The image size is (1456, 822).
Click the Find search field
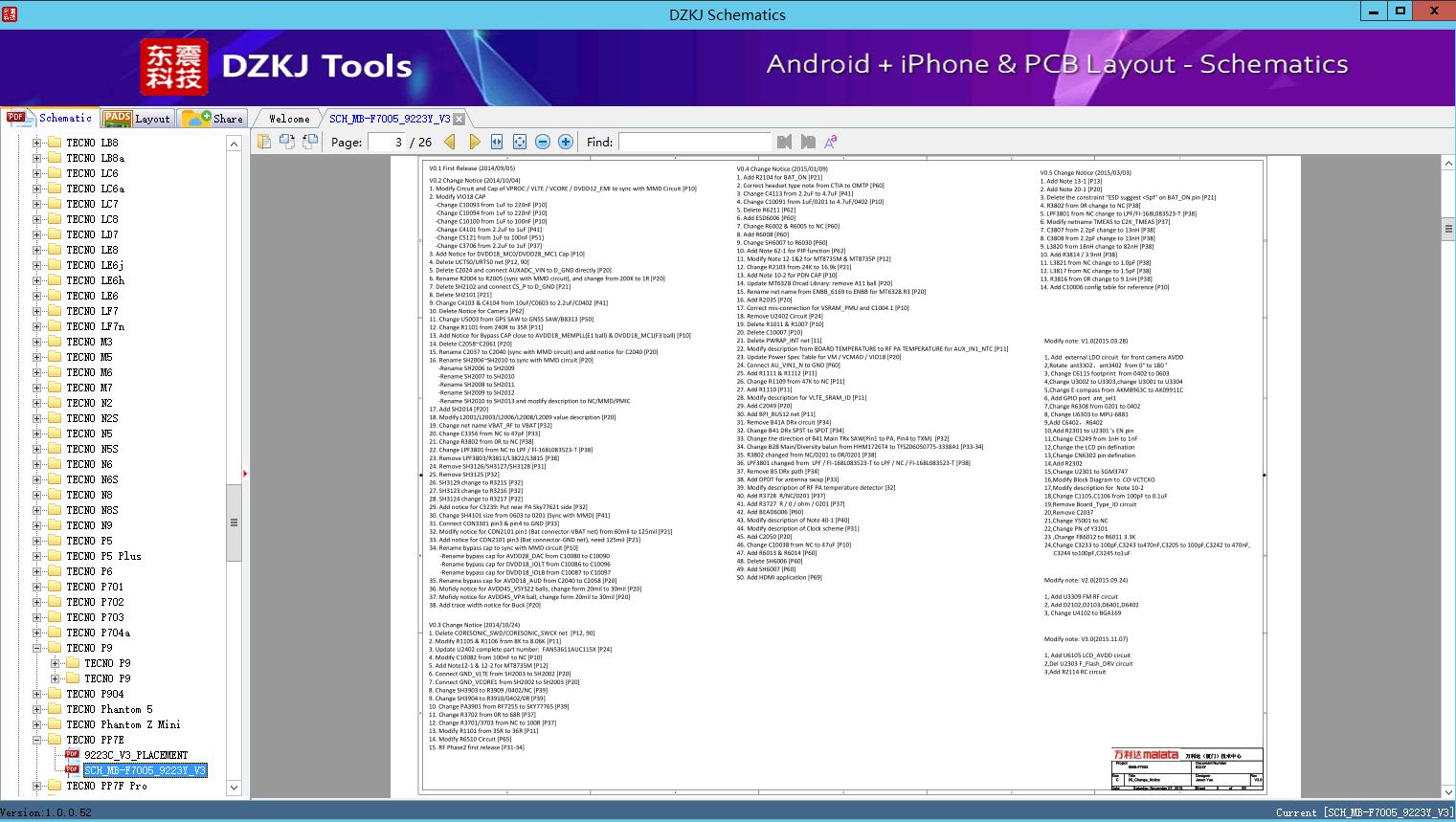[694, 142]
